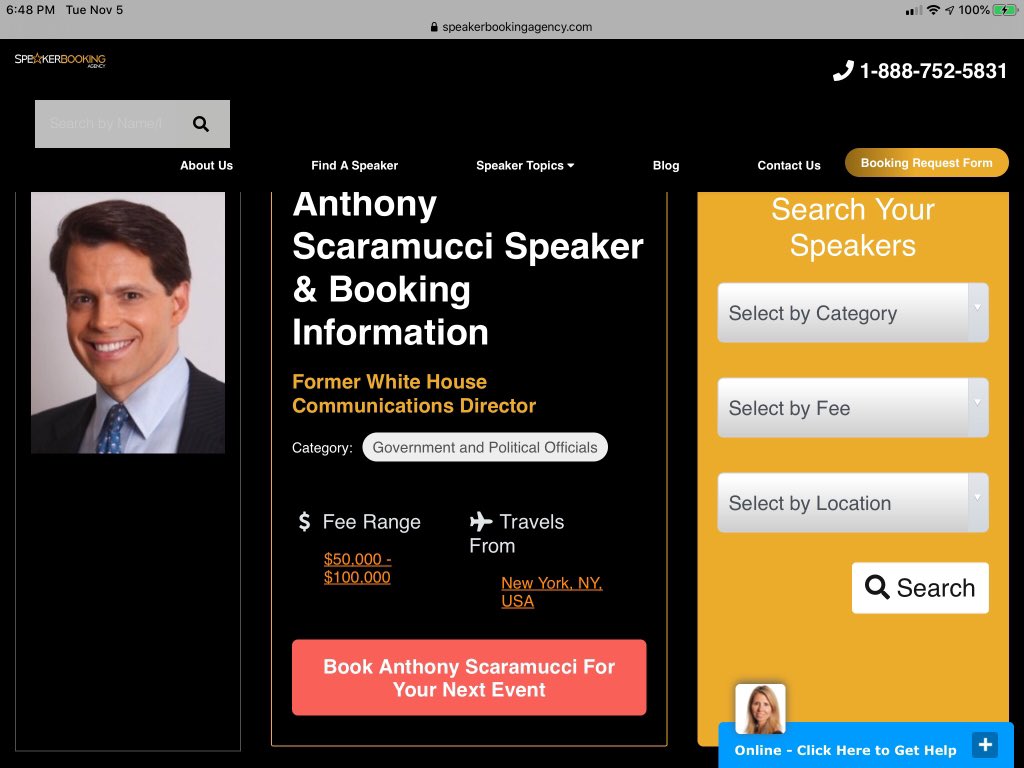Image resolution: width=1024 pixels, height=768 pixels.
Task: Click the plus icon in chat widget
Action: tap(985, 744)
